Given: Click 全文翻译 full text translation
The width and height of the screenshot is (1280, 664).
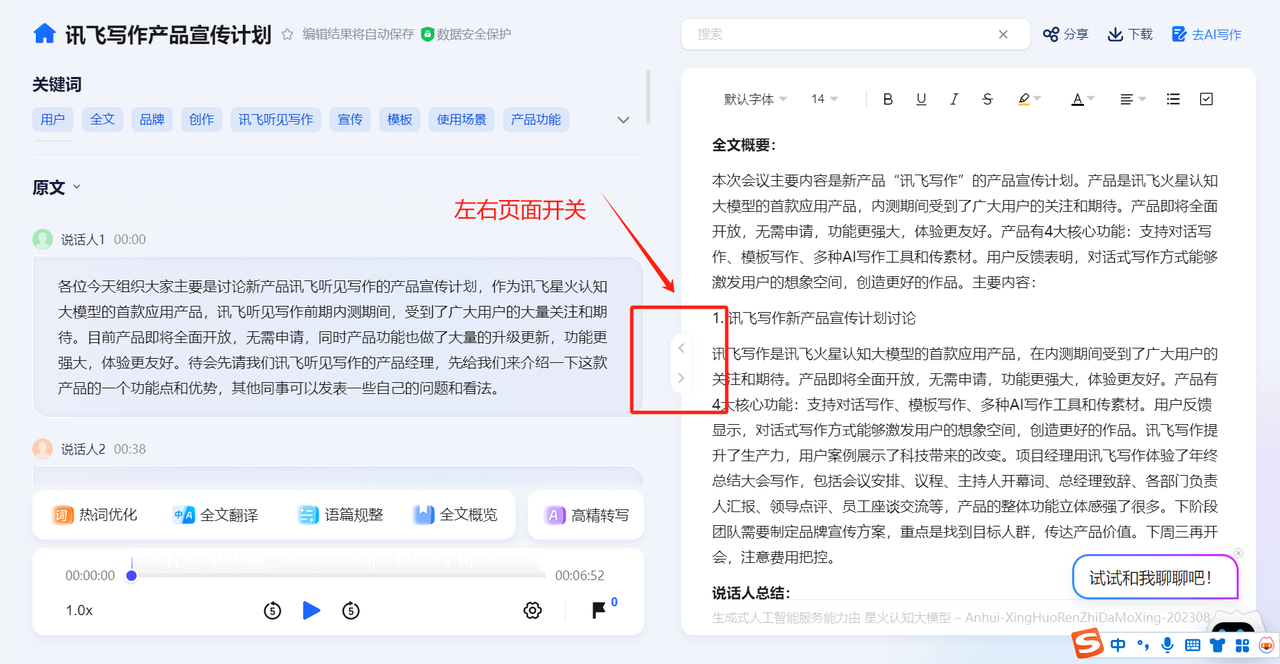Looking at the screenshot, I should click(x=215, y=515).
